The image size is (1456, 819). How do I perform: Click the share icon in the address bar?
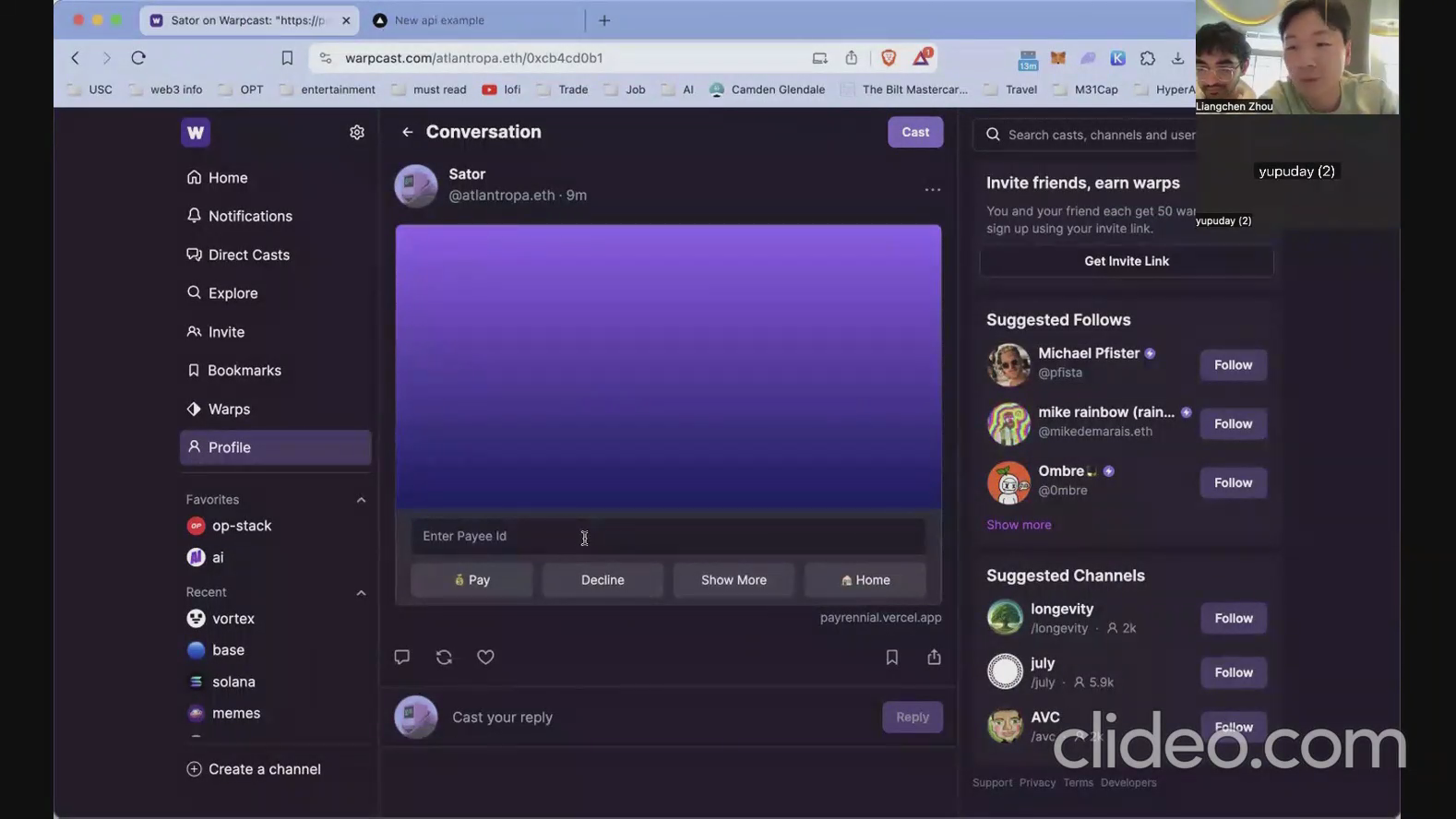(x=851, y=57)
